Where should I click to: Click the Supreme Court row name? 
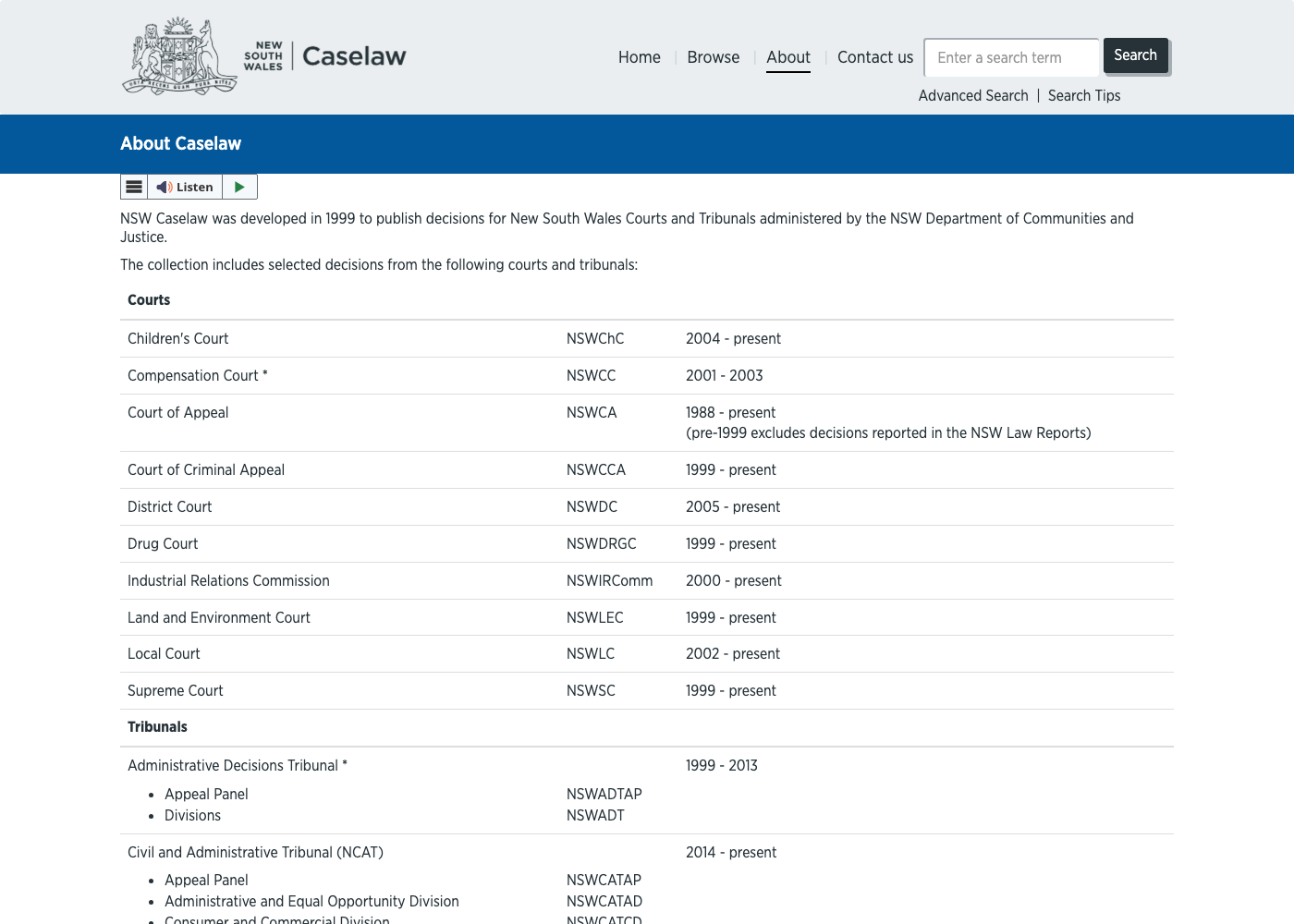coord(176,691)
